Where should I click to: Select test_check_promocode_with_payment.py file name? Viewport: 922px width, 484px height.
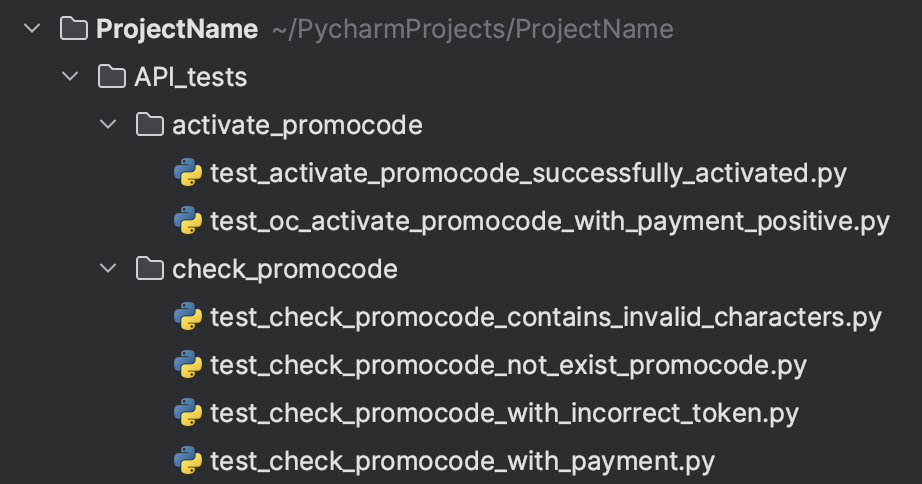click(x=463, y=462)
